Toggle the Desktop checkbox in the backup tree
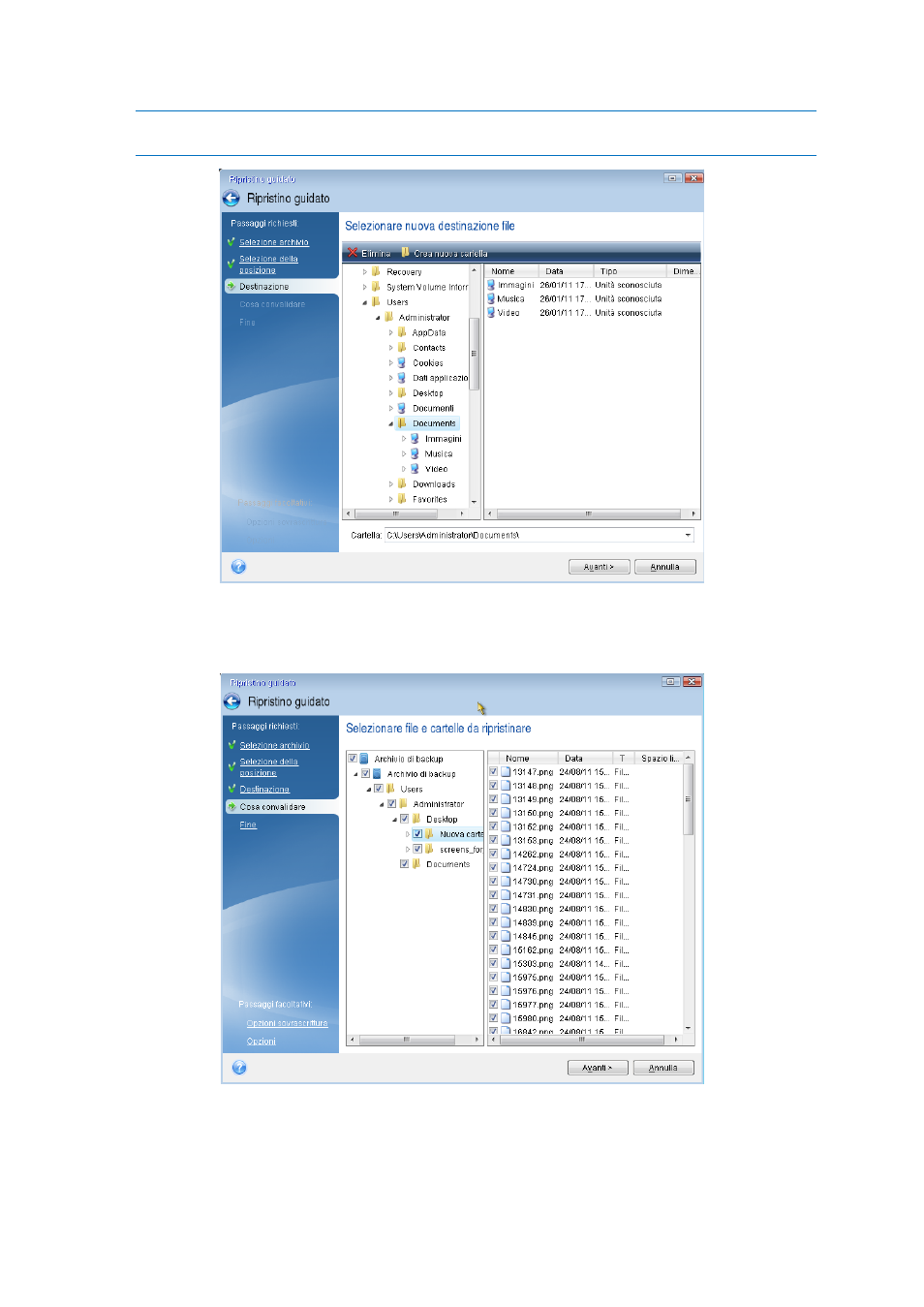The height and width of the screenshot is (1307, 924). 404,819
